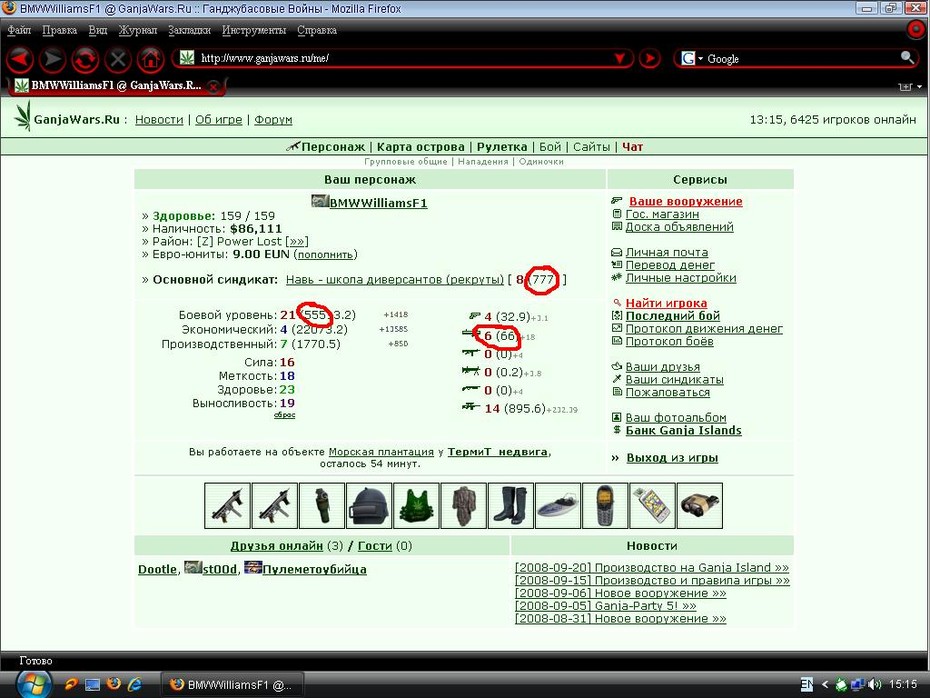Select the grenade equipment slot
The image size is (930, 698).
coord(322,505)
